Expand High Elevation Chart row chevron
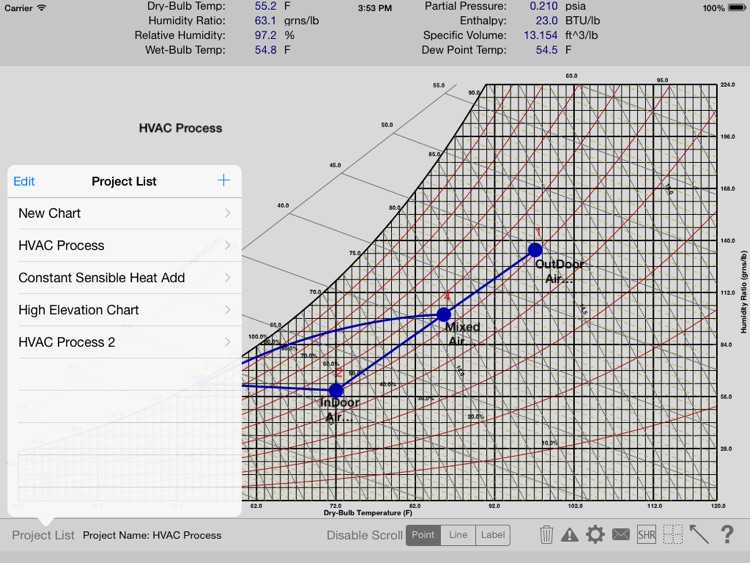This screenshot has height=563, width=750. (228, 310)
